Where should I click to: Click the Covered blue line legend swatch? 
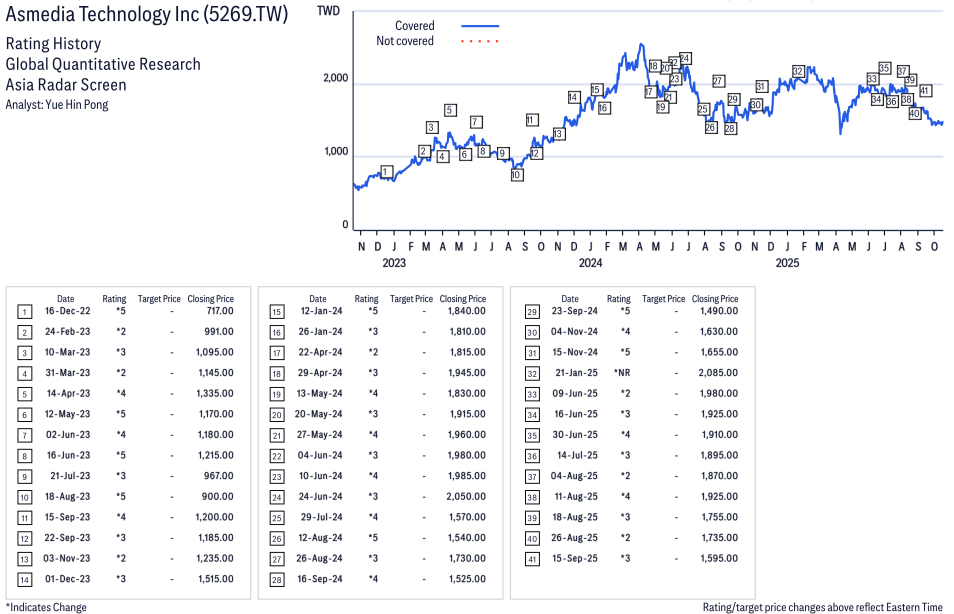480,26
